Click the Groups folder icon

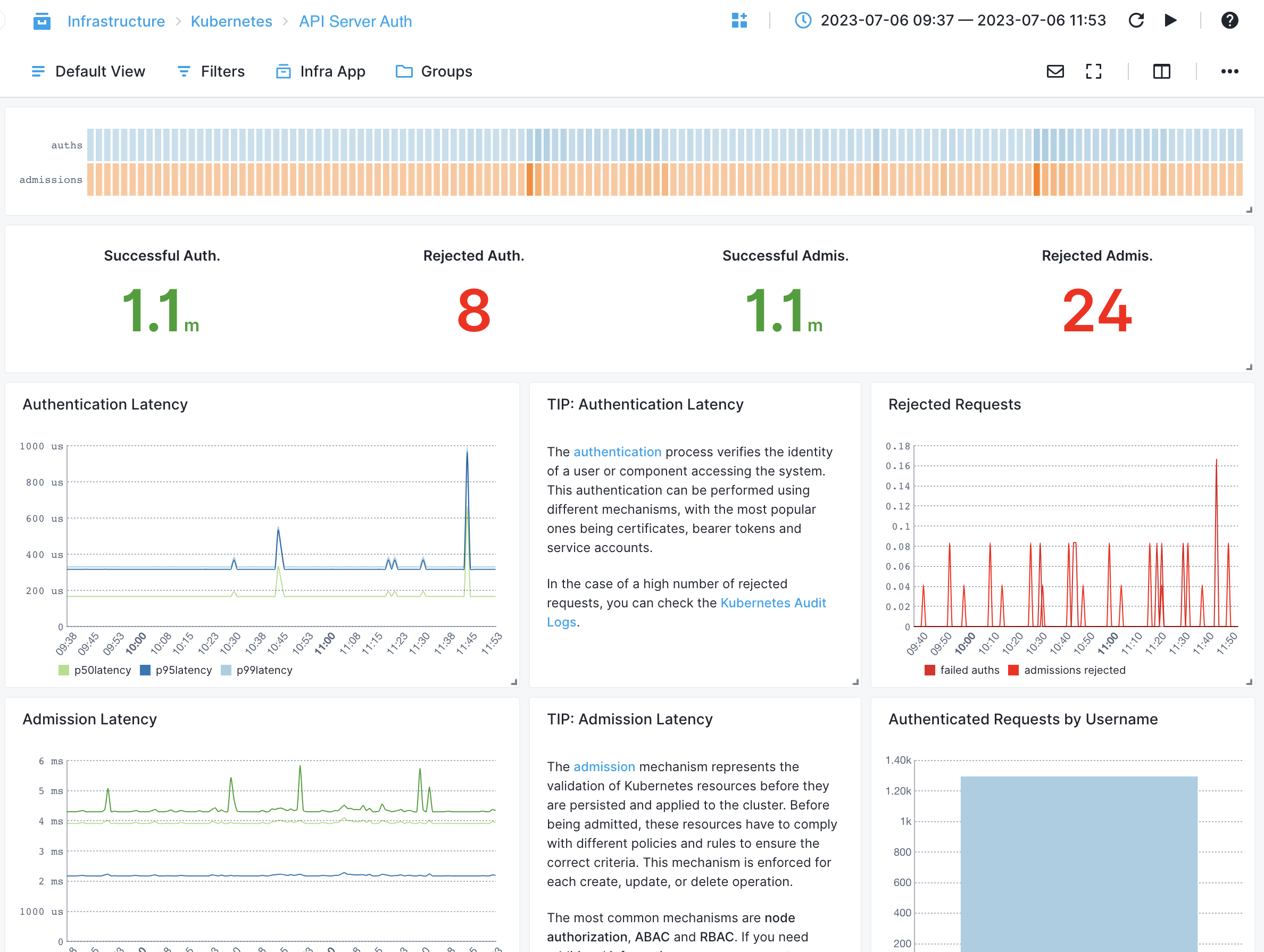click(x=404, y=71)
